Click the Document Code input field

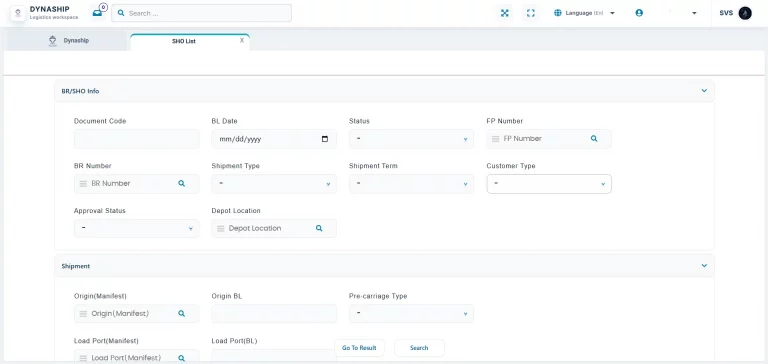tap(137, 139)
